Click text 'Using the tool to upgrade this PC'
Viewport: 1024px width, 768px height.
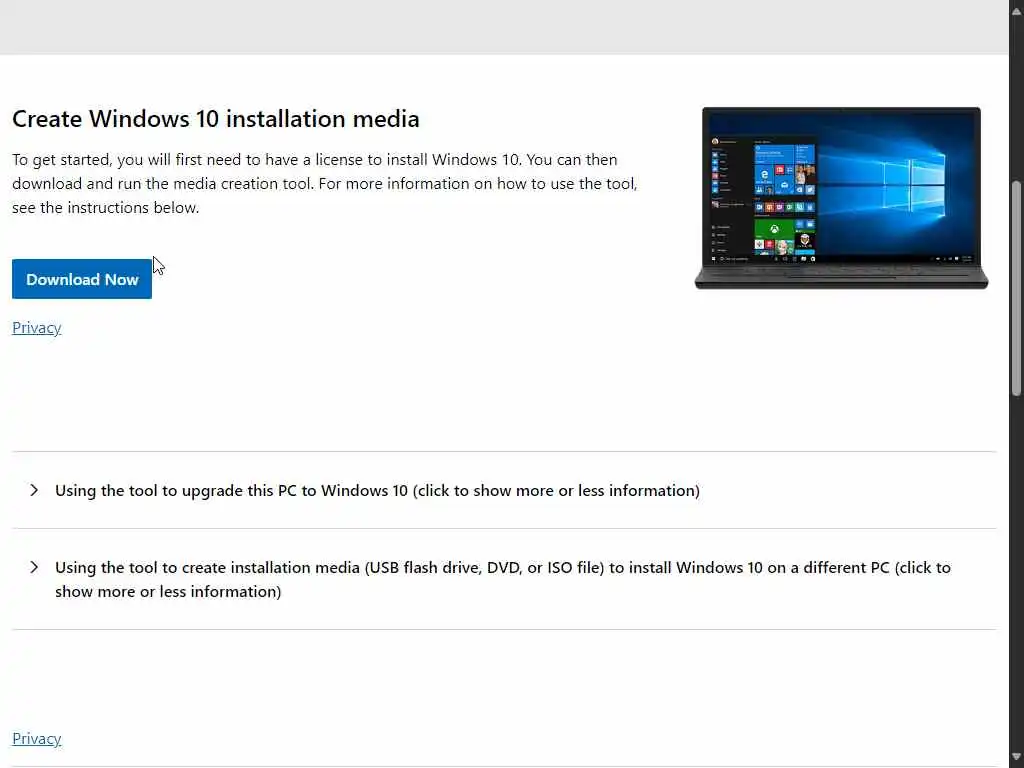pos(176,490)
